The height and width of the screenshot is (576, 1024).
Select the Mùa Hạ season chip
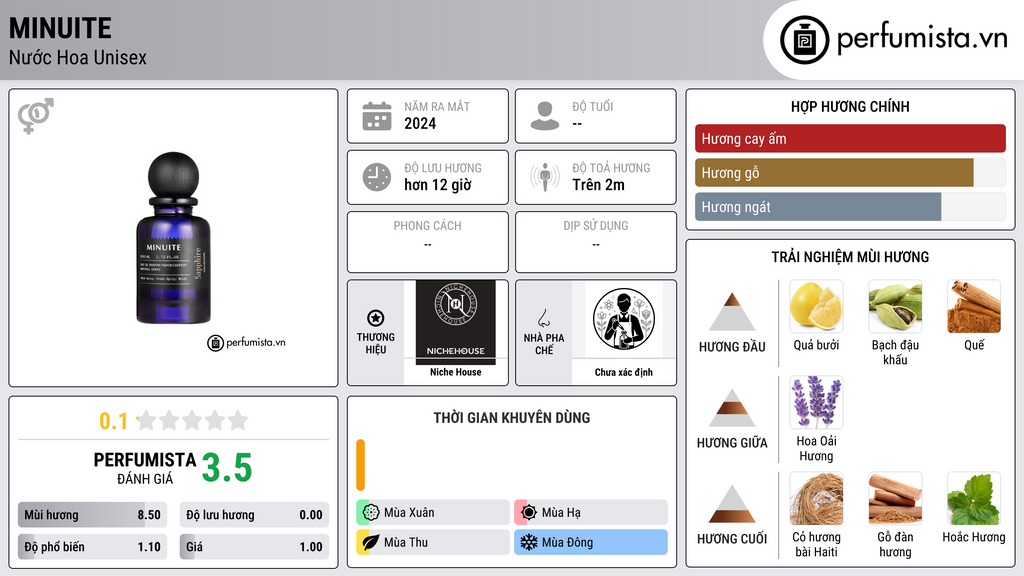tap(591, 513)
